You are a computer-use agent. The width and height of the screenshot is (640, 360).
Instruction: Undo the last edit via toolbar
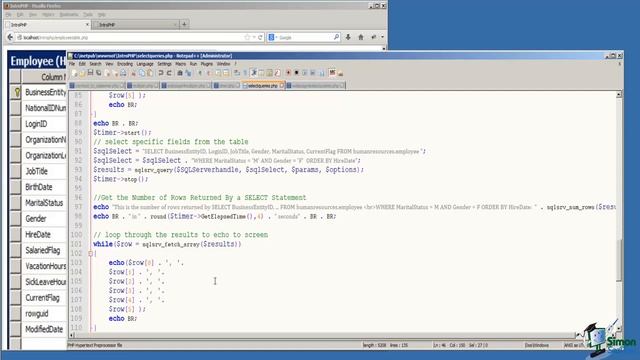[x=161, y=73]
